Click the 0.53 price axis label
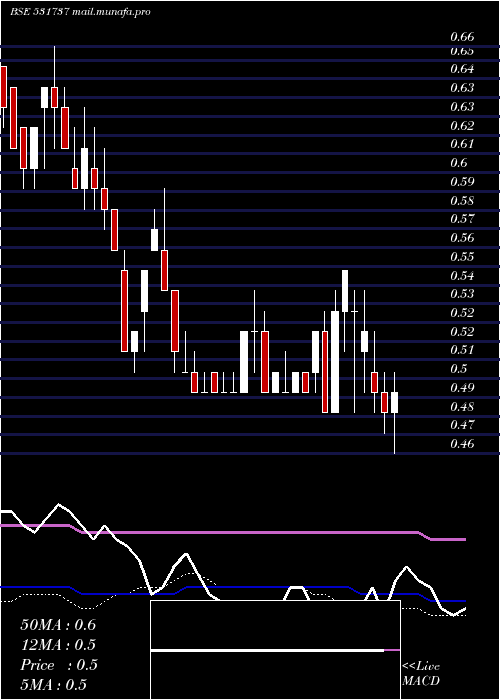The width and height of the screenshot is (500, 700). coord(462,294)
